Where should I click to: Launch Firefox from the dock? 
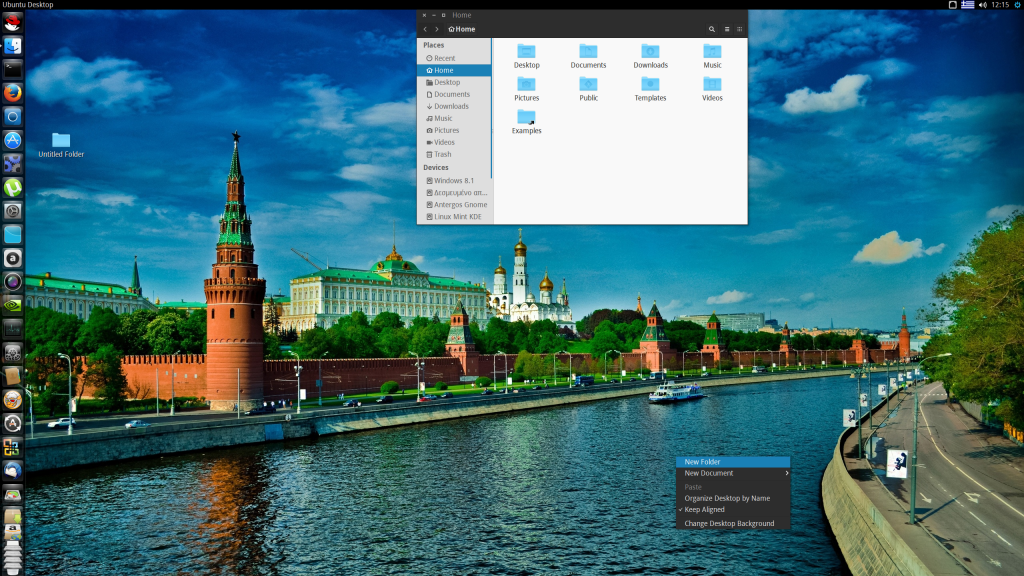coord(12,93)
